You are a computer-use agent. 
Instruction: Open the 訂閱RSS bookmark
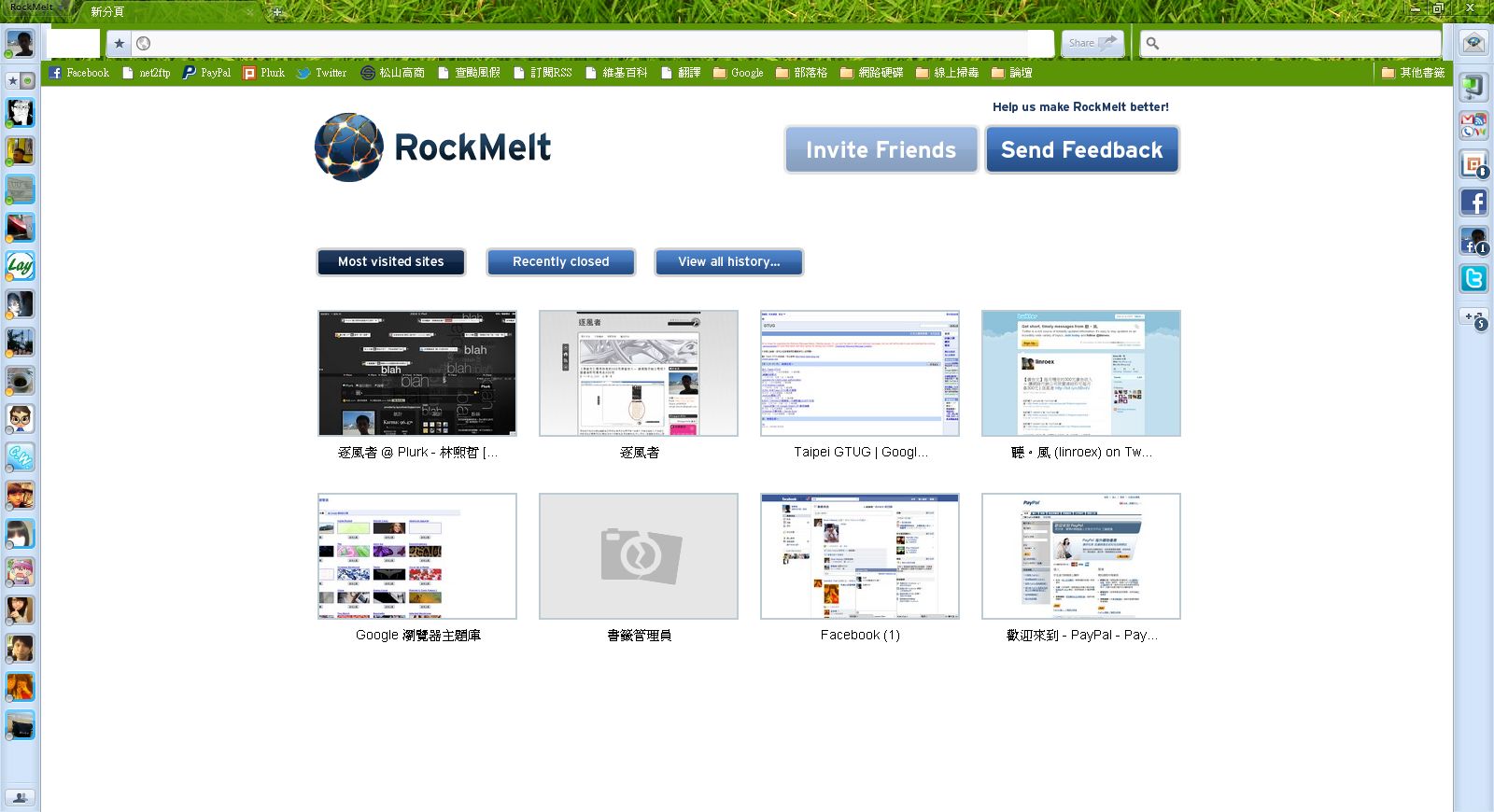[543, 73]
